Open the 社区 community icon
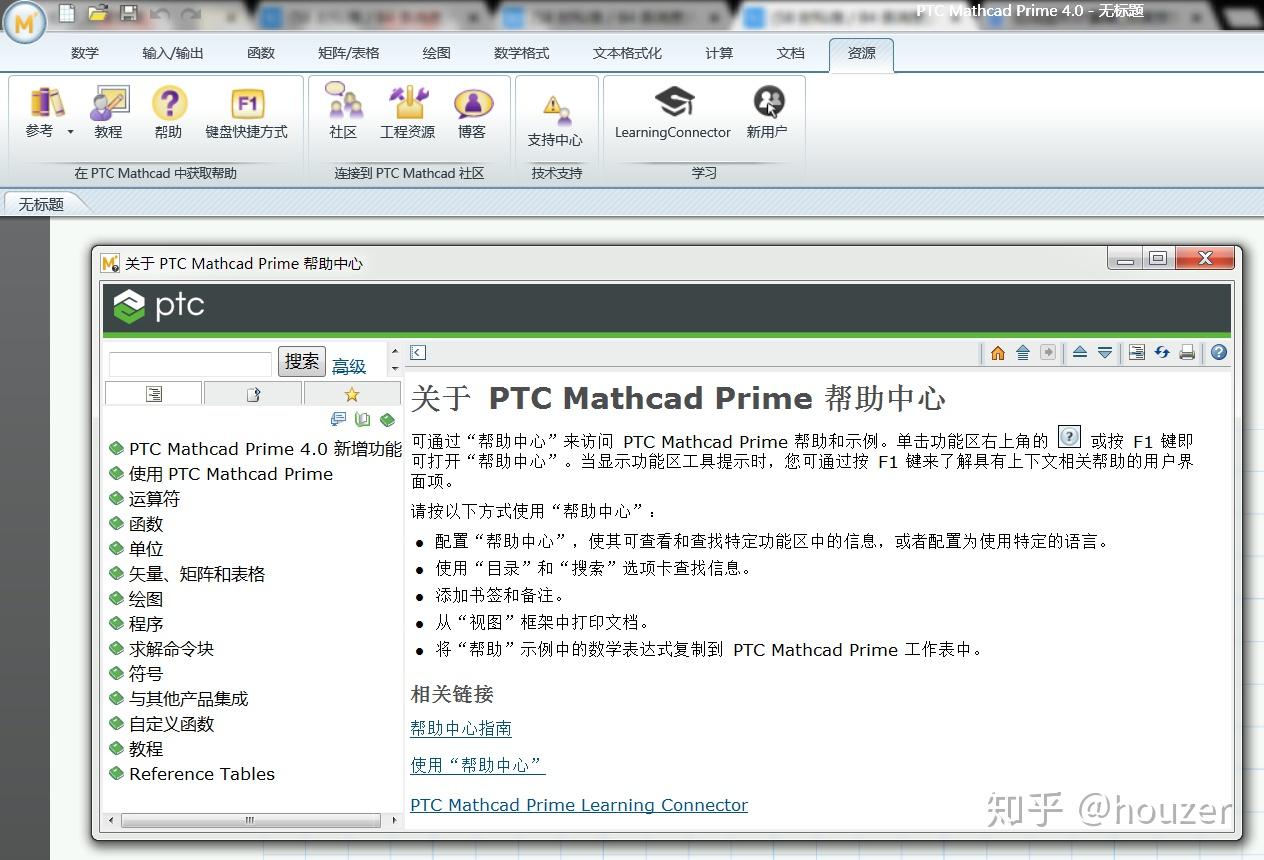1264x860 pixels. [343, 112]
